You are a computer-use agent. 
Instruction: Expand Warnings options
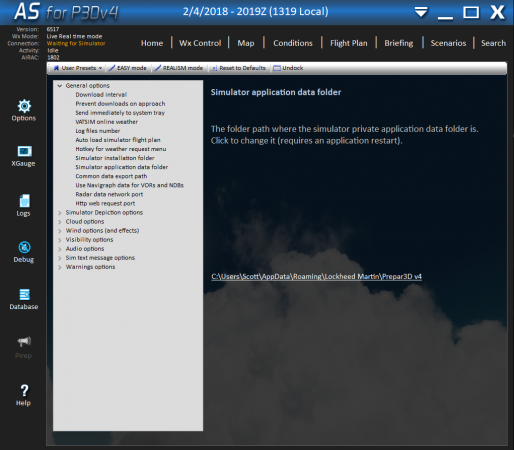(x=60, y=267)
